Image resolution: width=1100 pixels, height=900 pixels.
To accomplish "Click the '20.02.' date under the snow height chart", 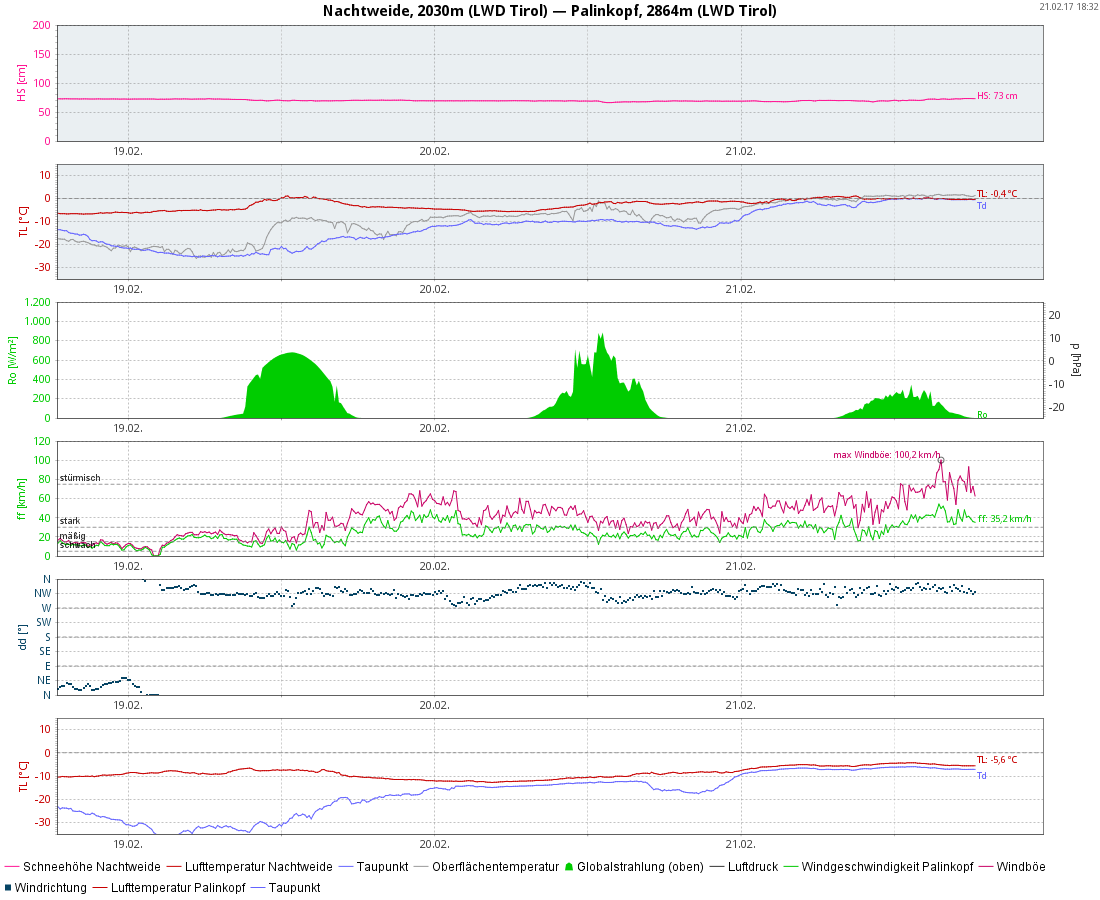I will 434,151.
